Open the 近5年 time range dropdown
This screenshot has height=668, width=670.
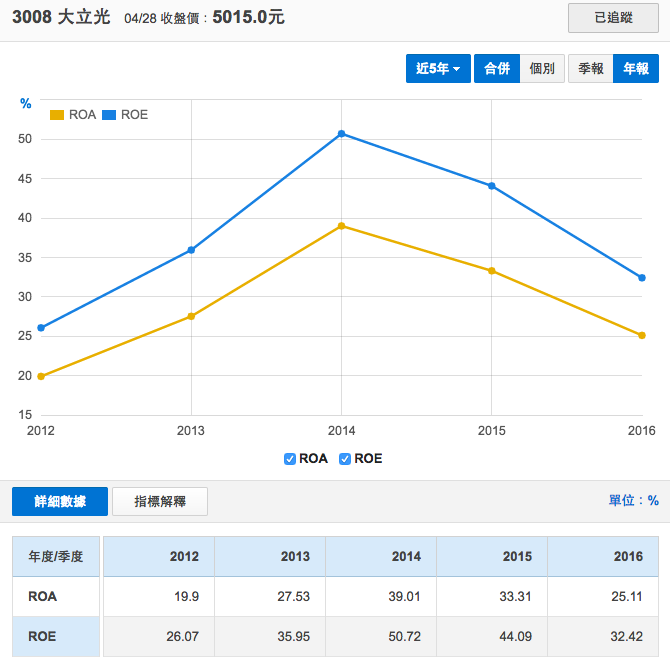pos(438,69)
